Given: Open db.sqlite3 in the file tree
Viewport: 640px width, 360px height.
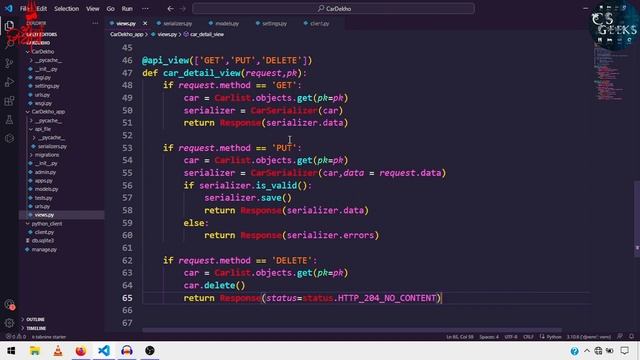Looking at the screenshot, I should click(x=42, y=241).
